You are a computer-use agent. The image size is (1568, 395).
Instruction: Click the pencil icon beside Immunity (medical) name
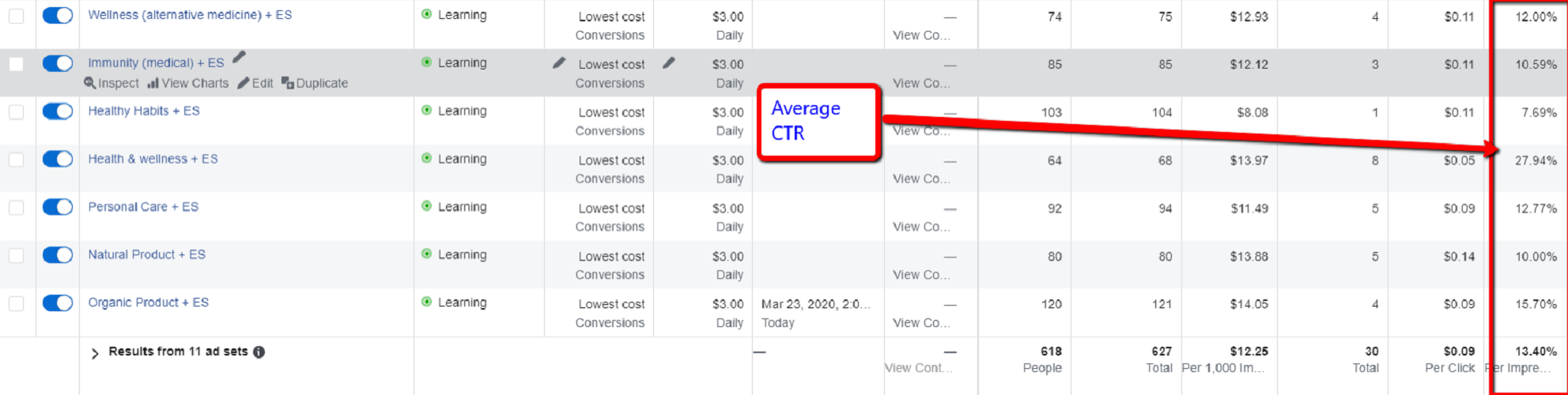pos(240,57)
